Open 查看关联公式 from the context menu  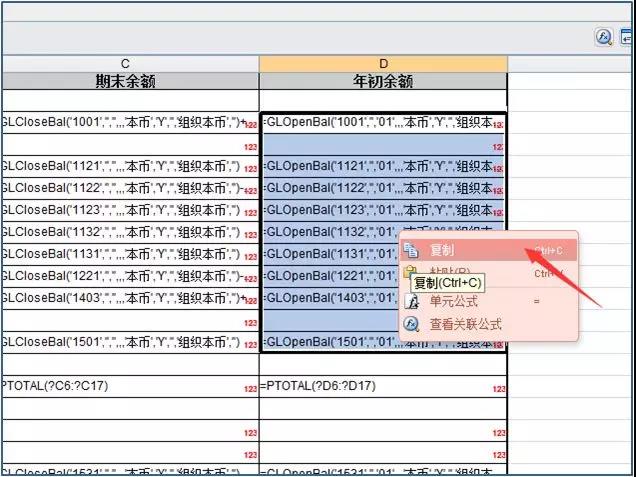tap(488, 324)
